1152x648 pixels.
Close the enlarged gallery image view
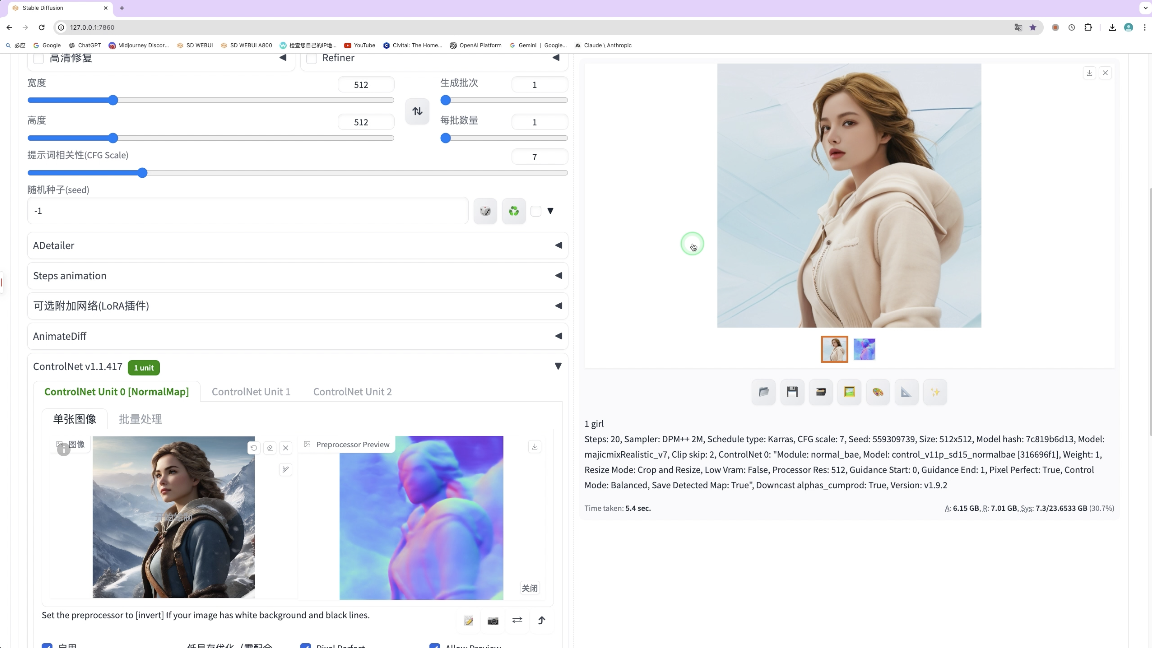1105,73
